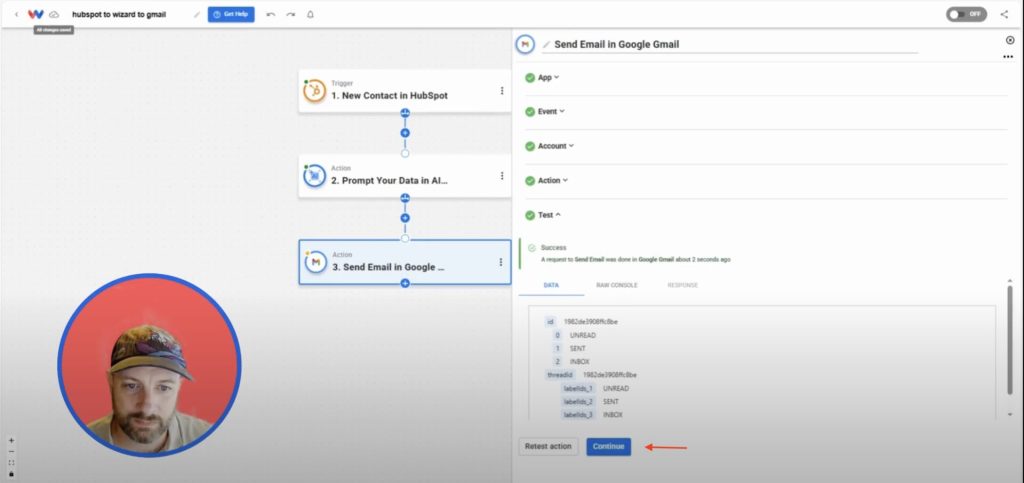Zoom in on the canvas
The image size is (1024, 483).
[11, 441]
